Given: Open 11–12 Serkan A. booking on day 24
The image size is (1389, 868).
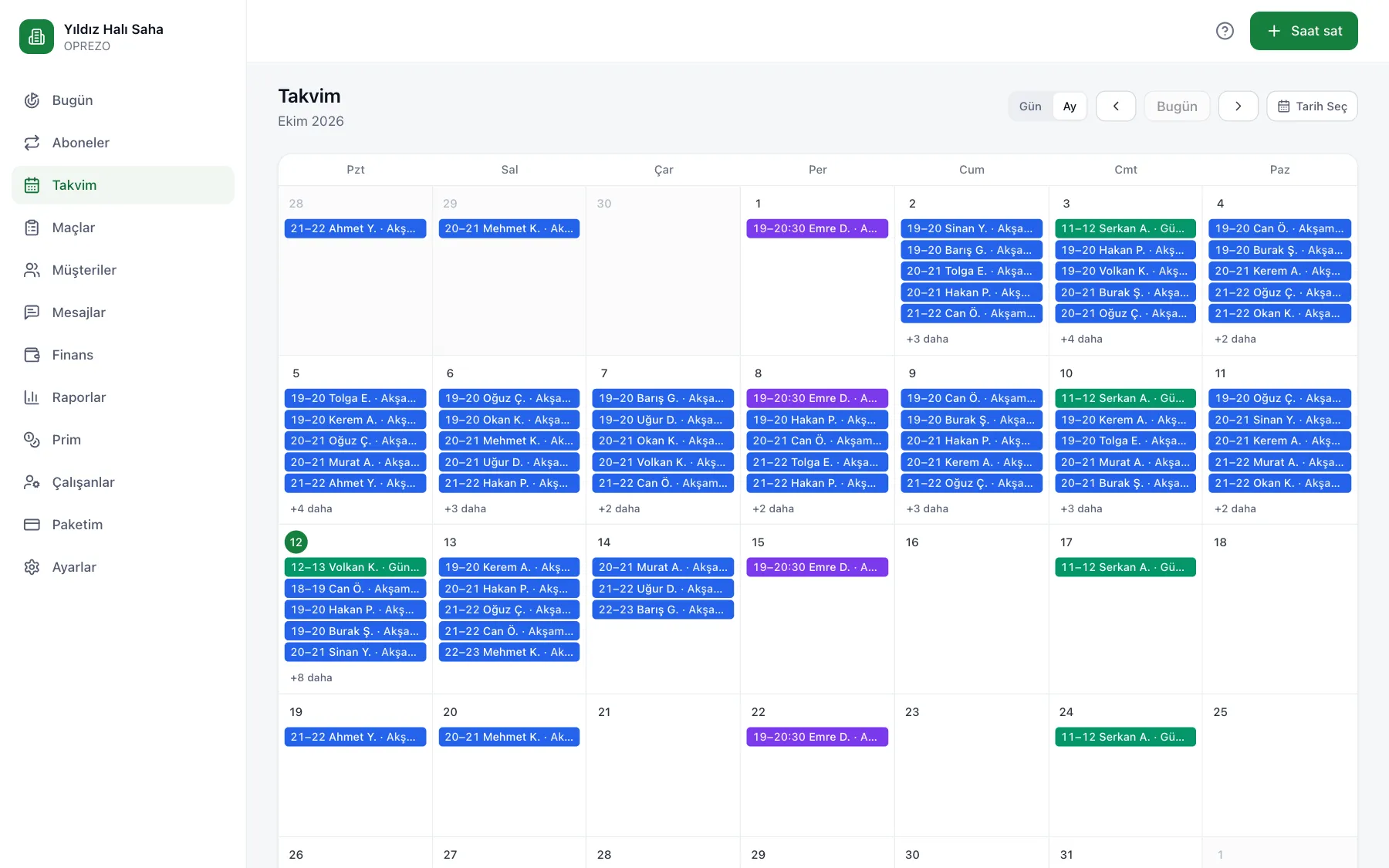Looking at the screenshot, I should point(1125,737).
